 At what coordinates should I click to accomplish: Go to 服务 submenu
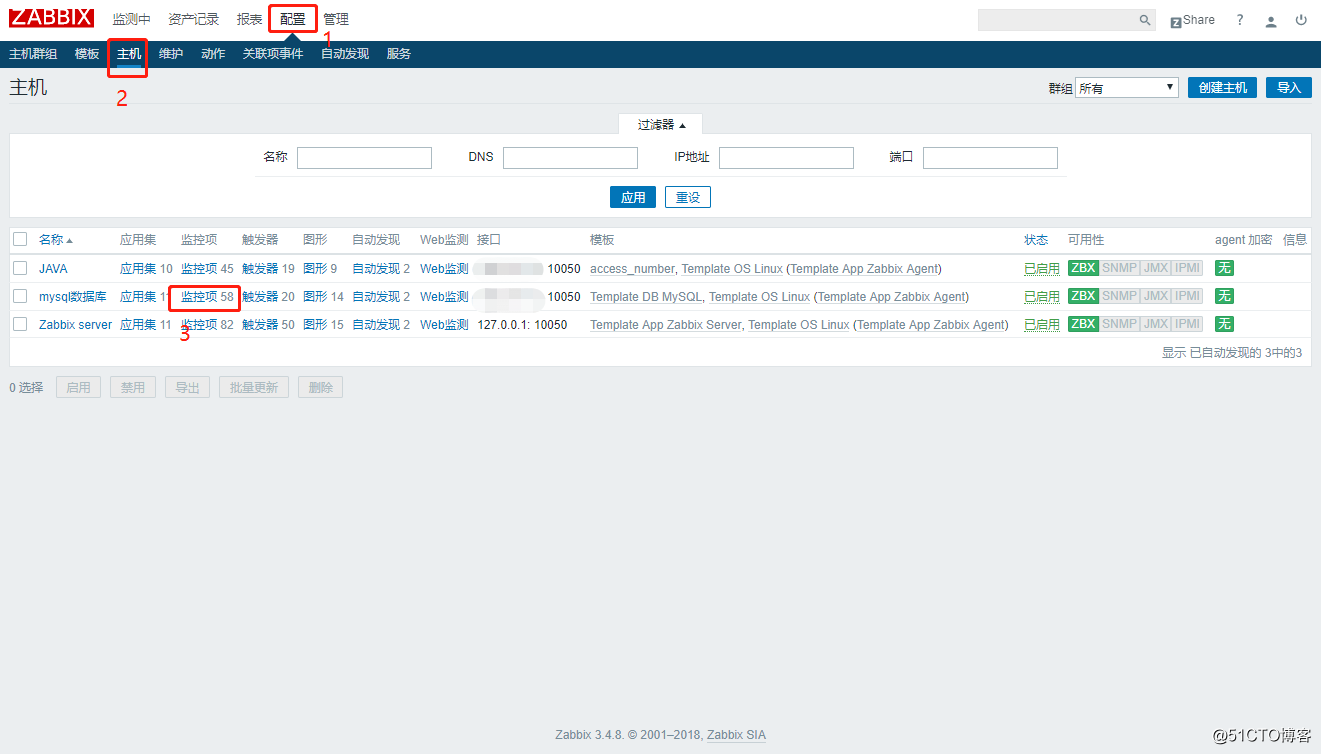pyautogui.click(x=399, y=54)
